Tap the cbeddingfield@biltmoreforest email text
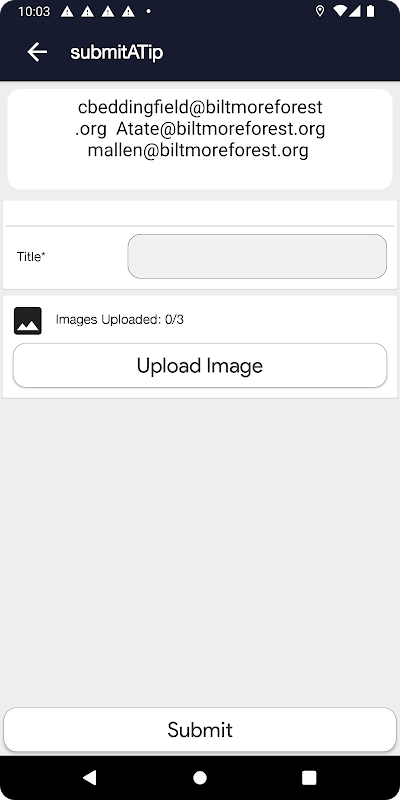The image size is (400, 800). pos(200,107)
